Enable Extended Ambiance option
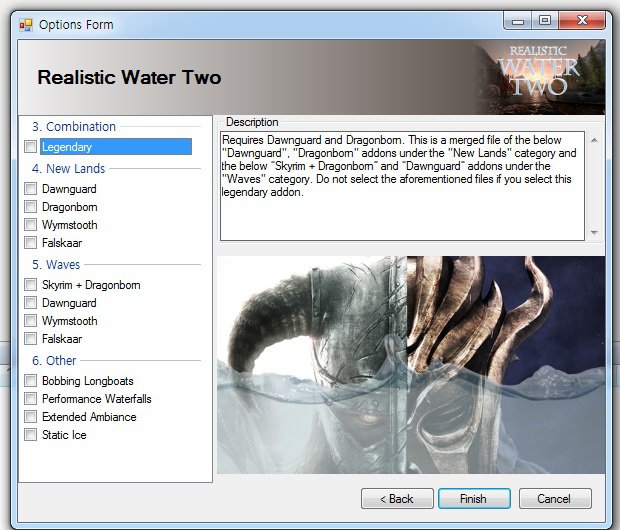Image resolution: width=620 pixels, height=530 pixels. (x=31, y=417)
